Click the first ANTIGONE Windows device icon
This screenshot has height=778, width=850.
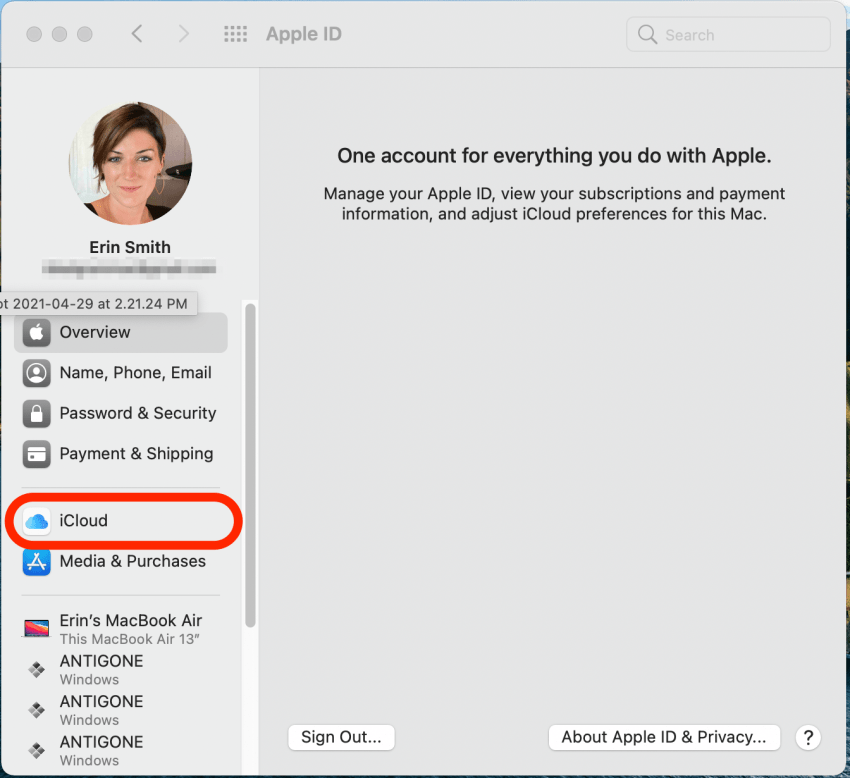(x=36, y=670)
